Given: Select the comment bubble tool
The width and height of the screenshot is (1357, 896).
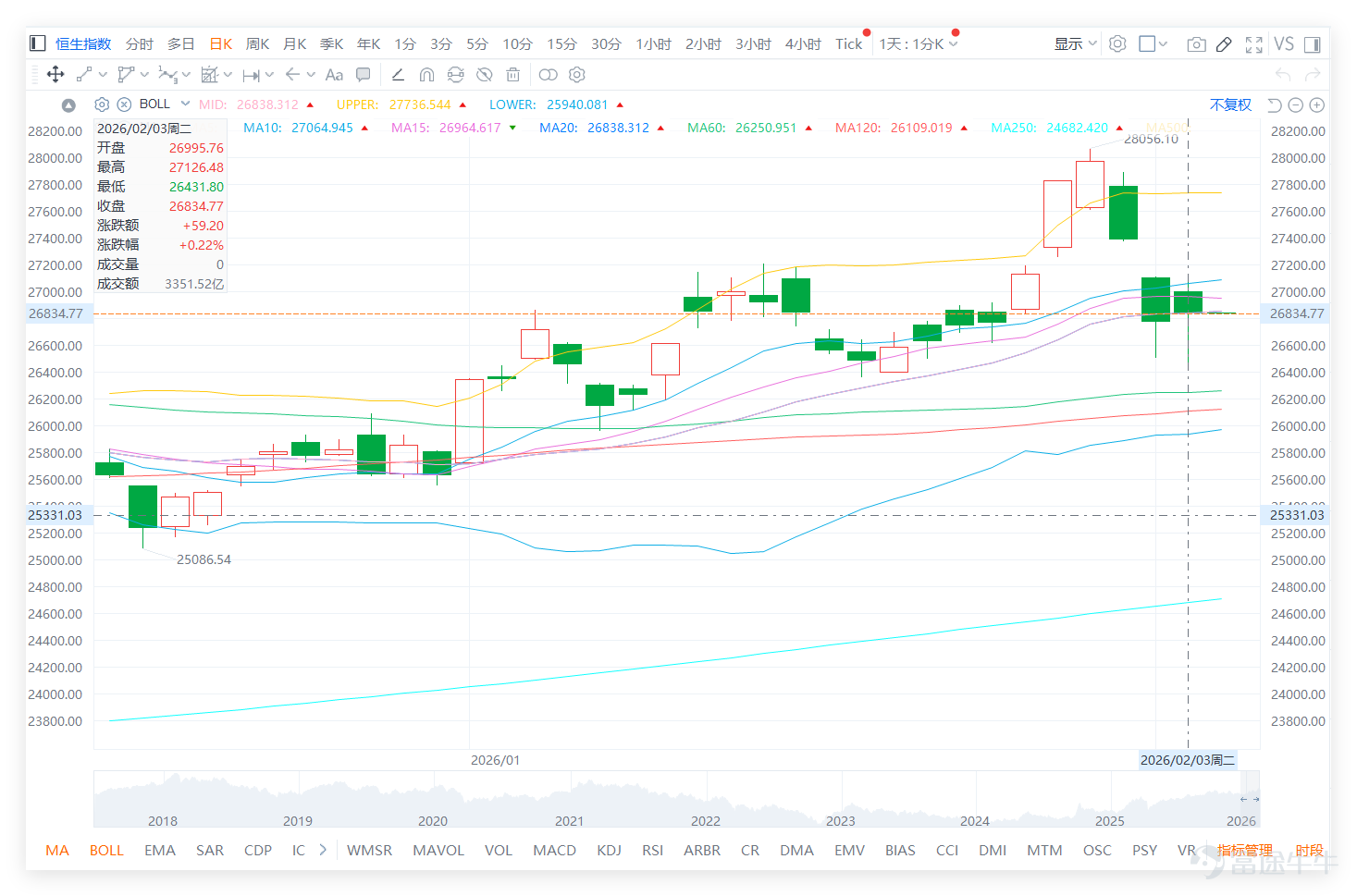Looking at the screenshot, I should pos(364,75).
